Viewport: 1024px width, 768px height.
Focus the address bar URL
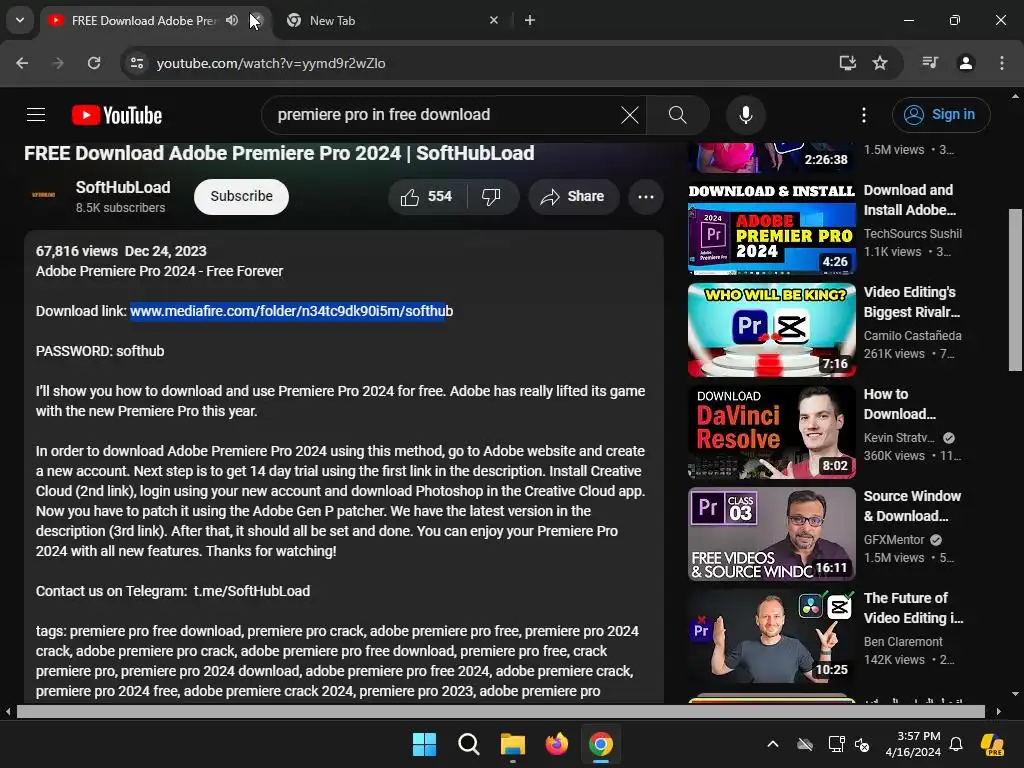click(x=270, y=63)
